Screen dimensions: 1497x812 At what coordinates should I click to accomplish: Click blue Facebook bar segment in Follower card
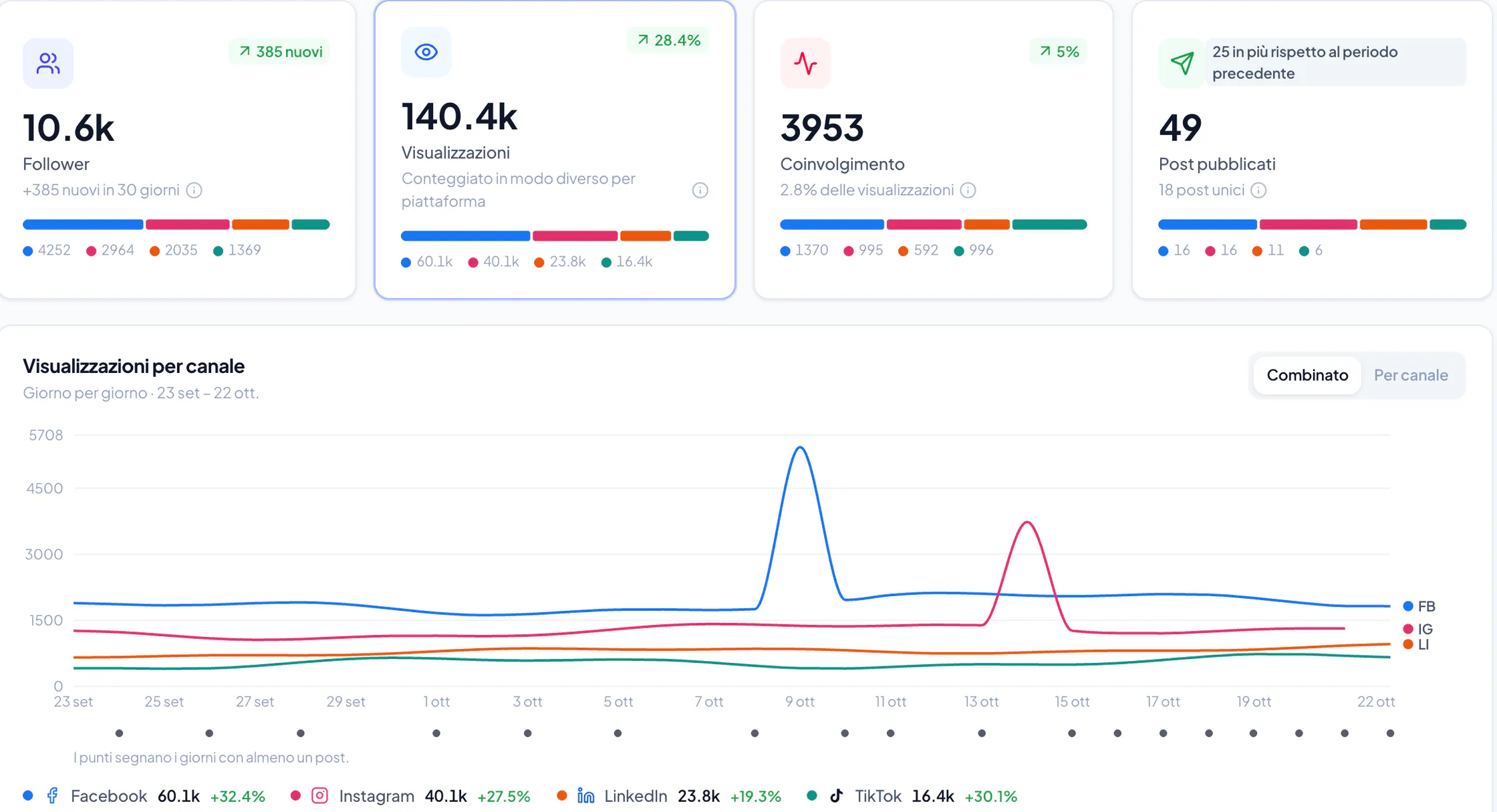point(83,225)
